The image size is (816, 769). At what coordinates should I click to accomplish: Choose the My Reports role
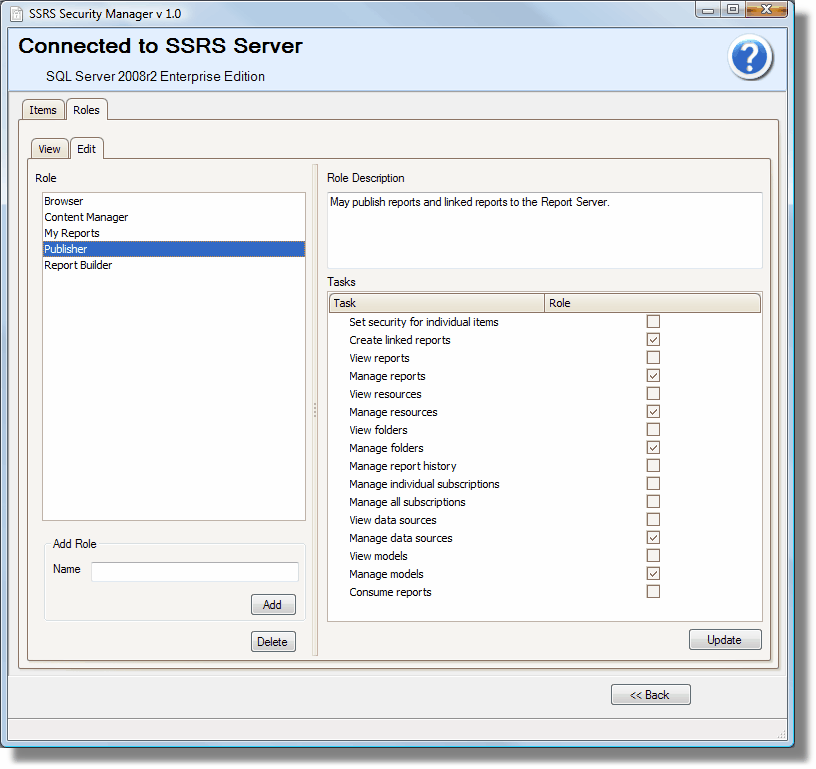(x=174, y=233)
